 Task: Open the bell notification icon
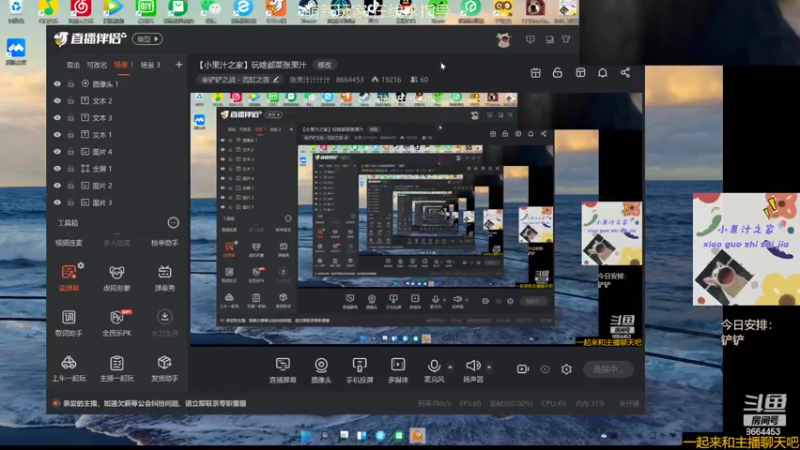coord(603,72)
